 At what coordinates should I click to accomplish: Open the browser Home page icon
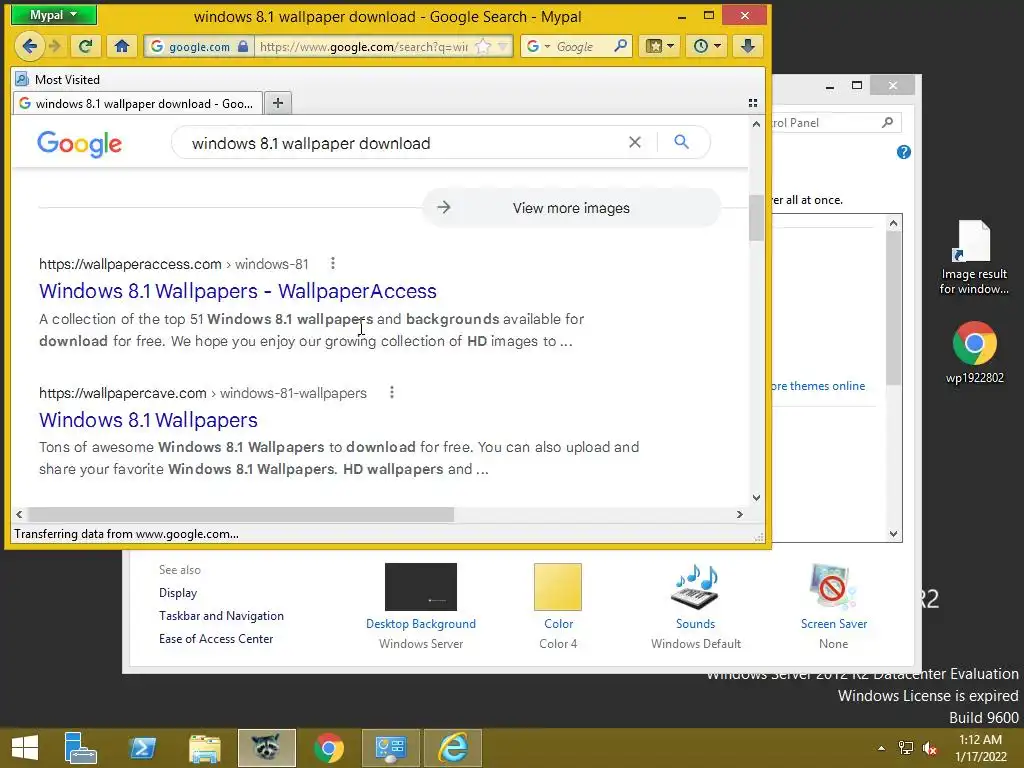[x=121, y=46]
